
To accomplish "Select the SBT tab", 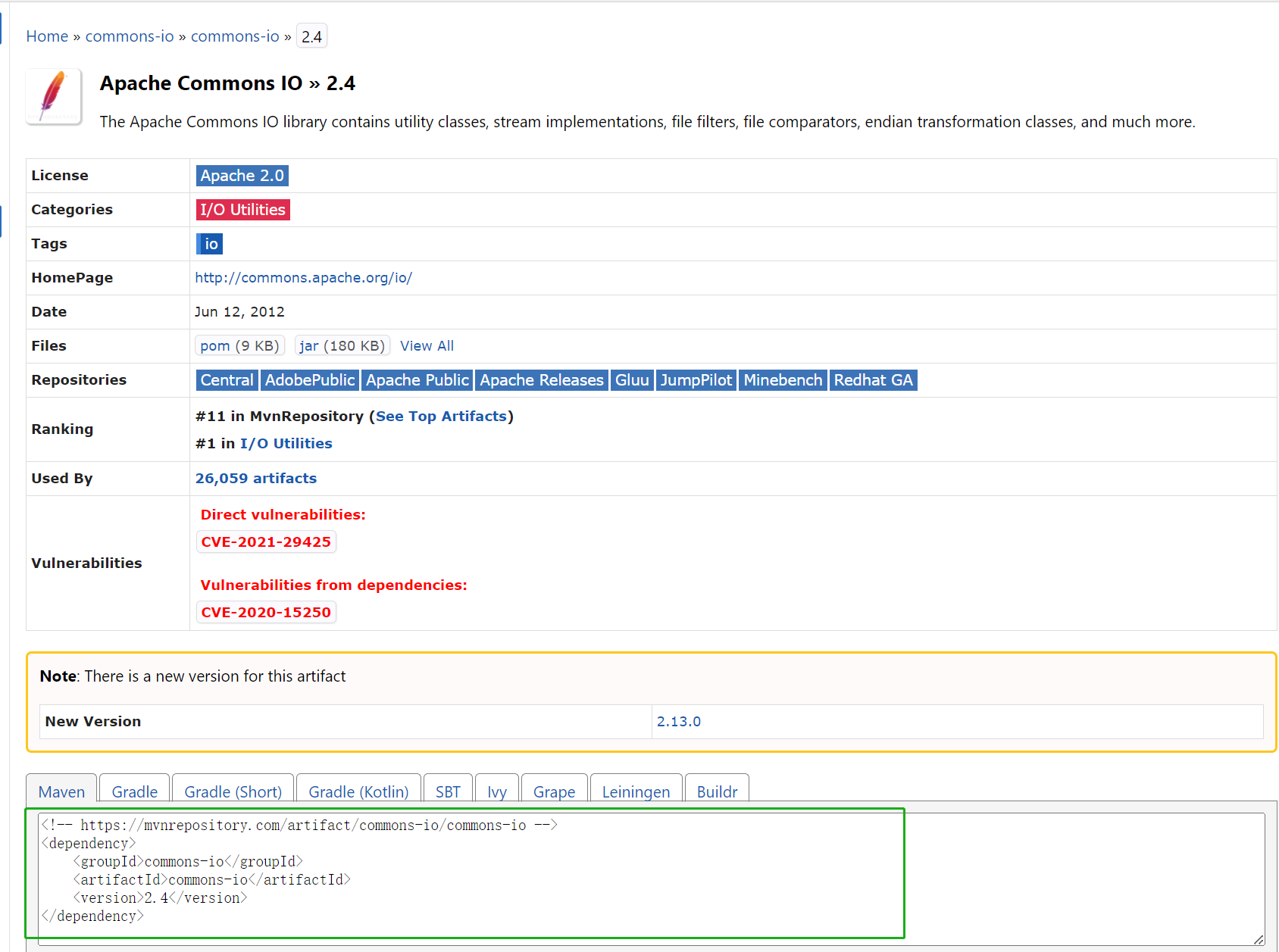I will tap(448, 791).
